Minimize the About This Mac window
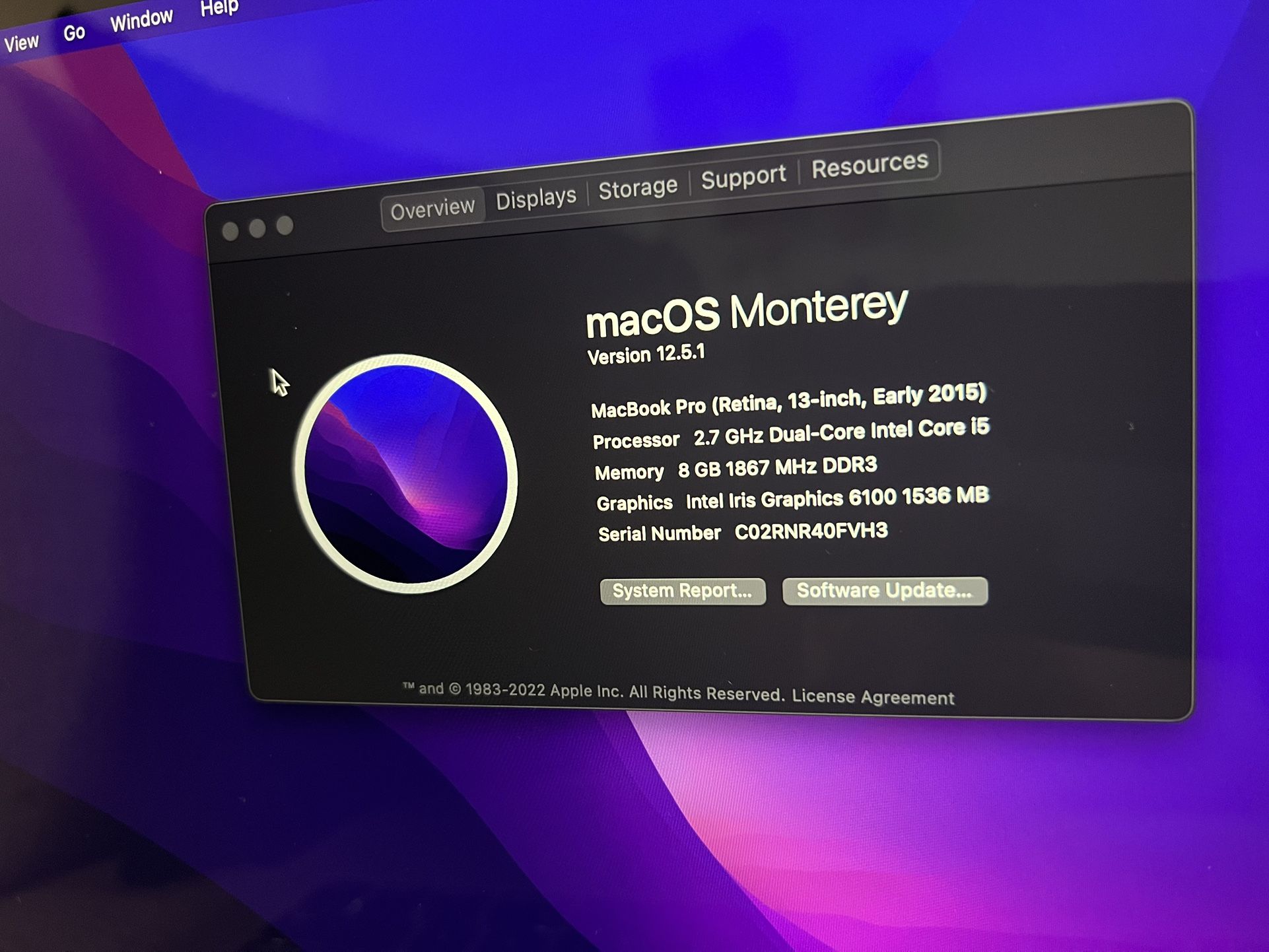 pyautogui.click(x=257, y=228)
